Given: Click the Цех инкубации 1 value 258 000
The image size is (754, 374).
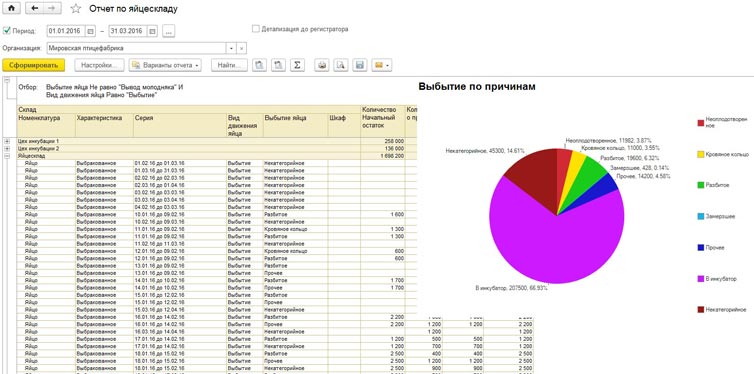Looking at the screenshot, I should 393,141.
